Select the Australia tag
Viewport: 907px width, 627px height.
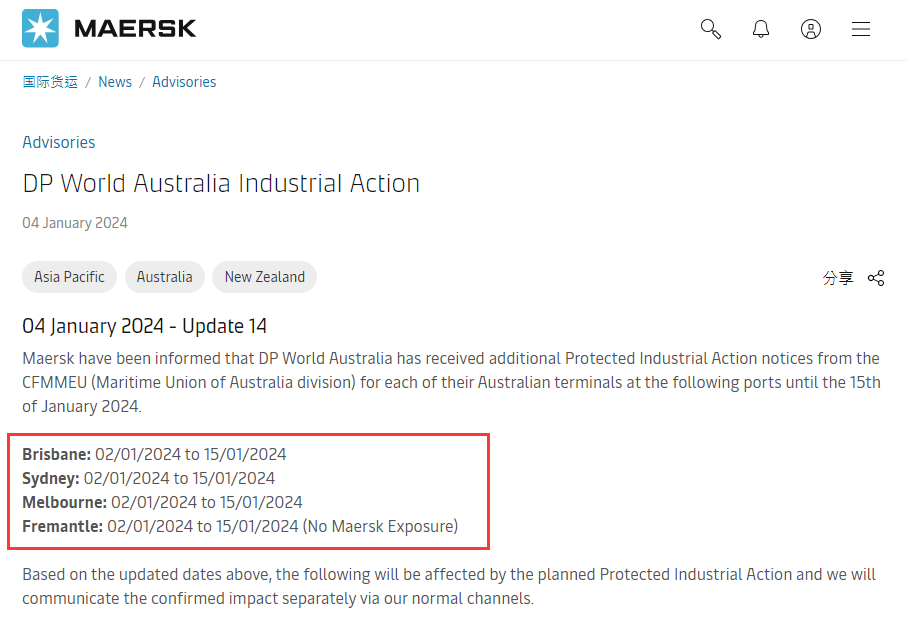[164, 277]
